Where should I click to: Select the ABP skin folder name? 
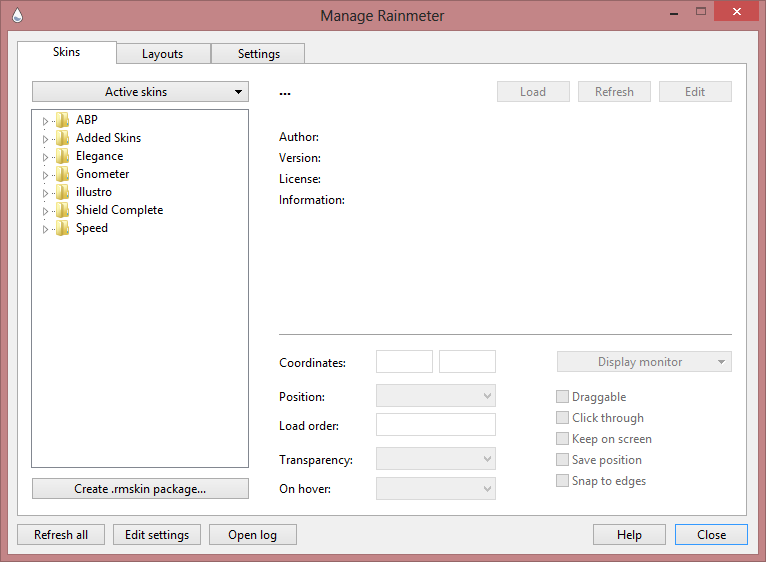pos(87,120)
